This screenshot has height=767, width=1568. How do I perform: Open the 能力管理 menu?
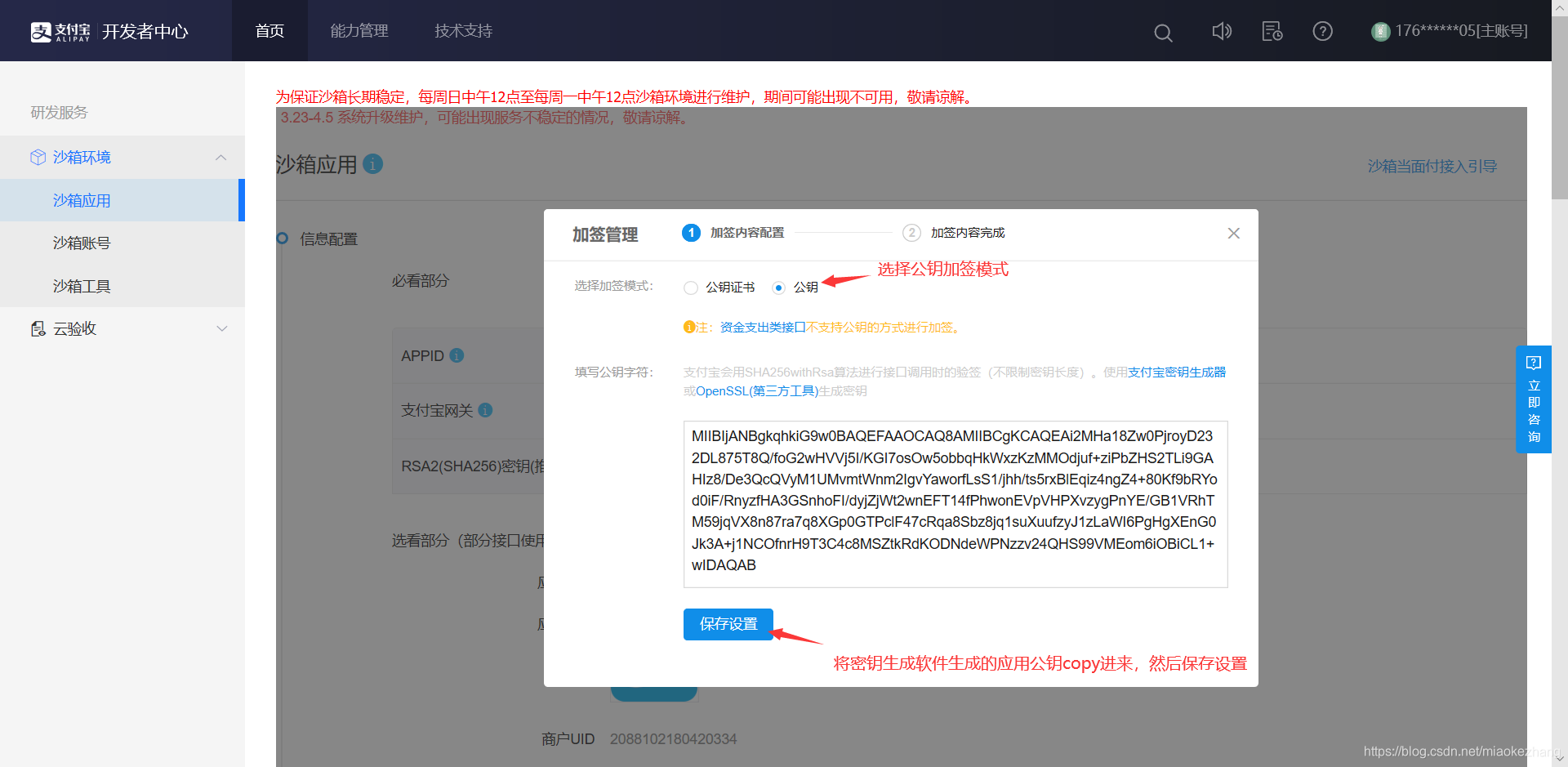click(x=359, y=31)
